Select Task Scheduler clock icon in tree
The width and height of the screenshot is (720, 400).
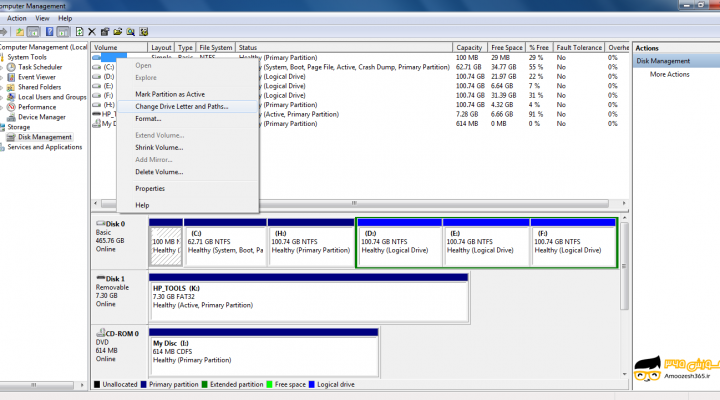pos(11,67)
